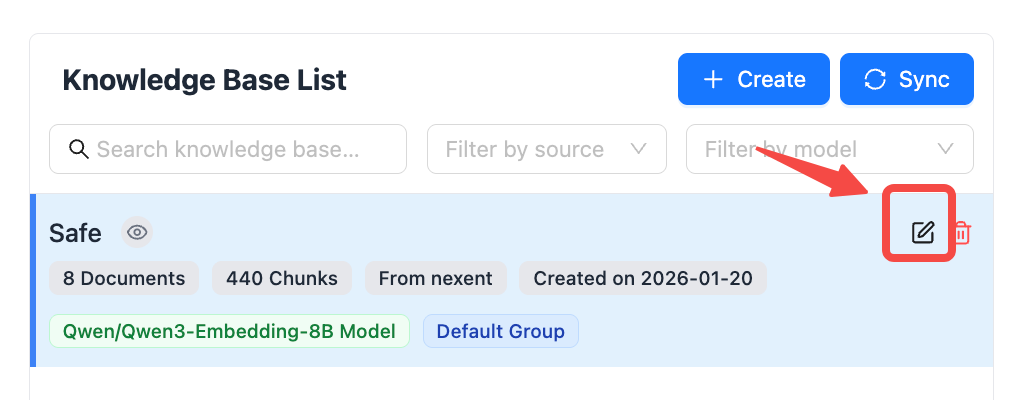
Task: Toggle the eye icon beside Safe
Action: pyautogui.click(x=137, y=233)
